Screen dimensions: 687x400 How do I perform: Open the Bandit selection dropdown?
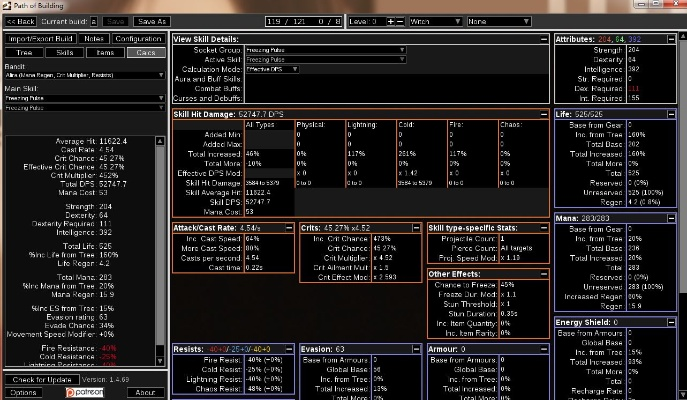(x=83, y=75)
